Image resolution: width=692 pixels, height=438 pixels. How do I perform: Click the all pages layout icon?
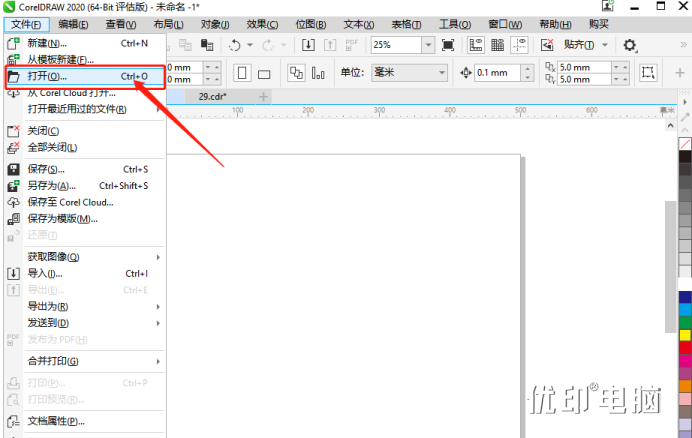pos(296,73)
